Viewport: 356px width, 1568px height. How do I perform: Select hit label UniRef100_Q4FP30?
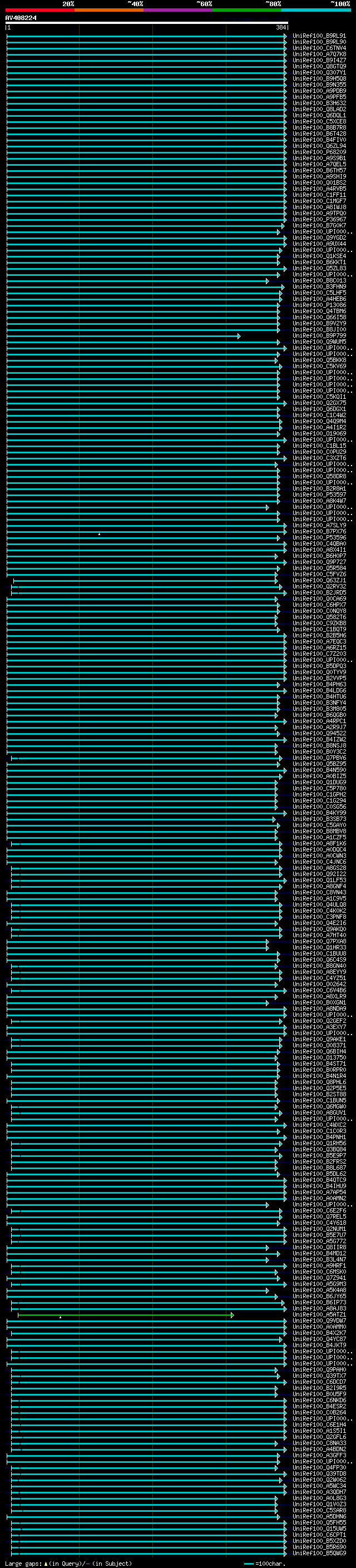(x=319, y=1468)
